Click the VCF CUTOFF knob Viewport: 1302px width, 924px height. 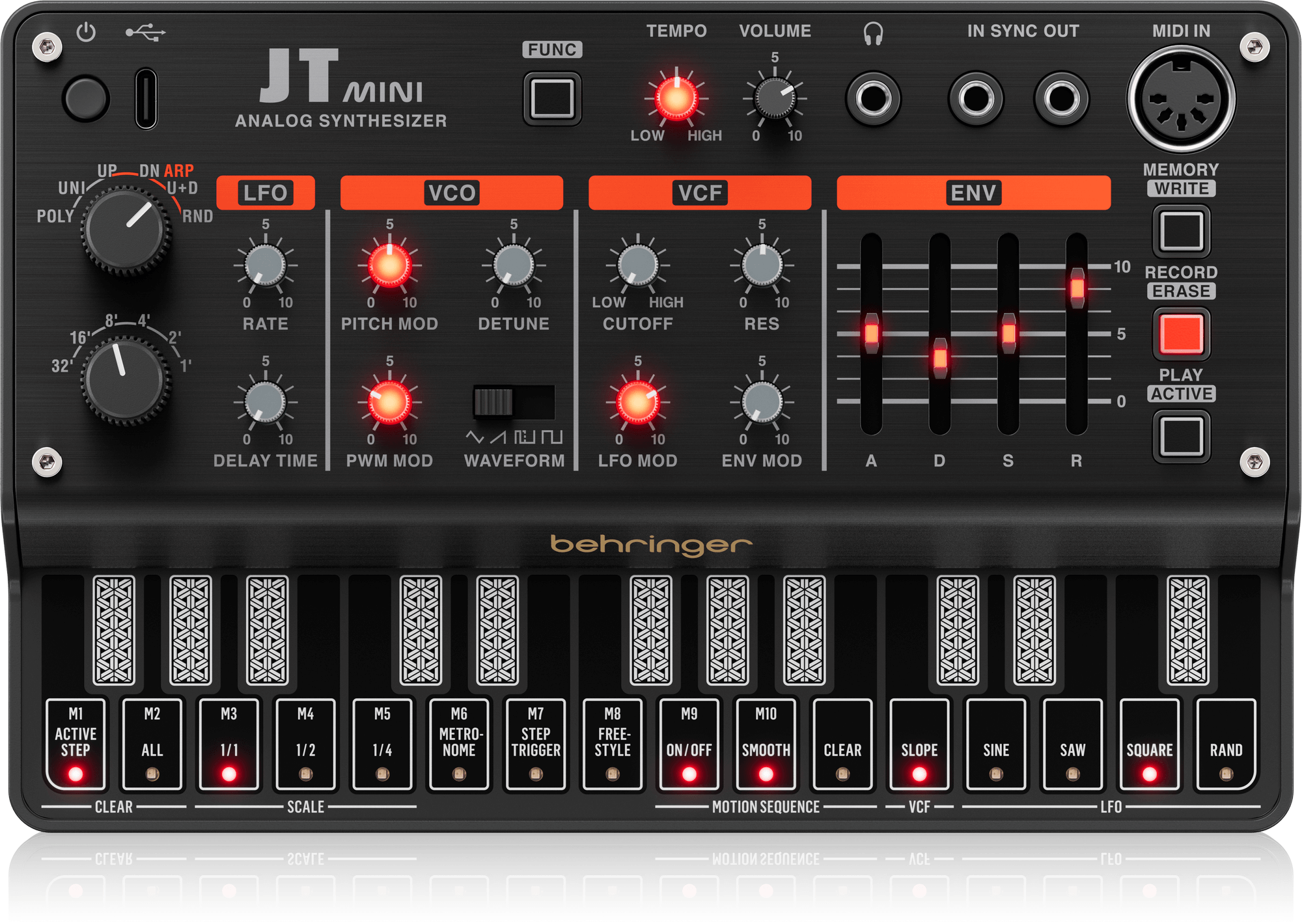tap(638, 265)
